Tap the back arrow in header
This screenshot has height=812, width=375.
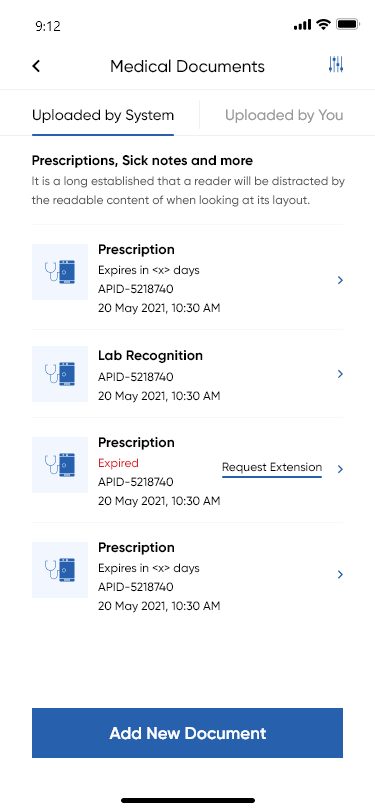36,66
